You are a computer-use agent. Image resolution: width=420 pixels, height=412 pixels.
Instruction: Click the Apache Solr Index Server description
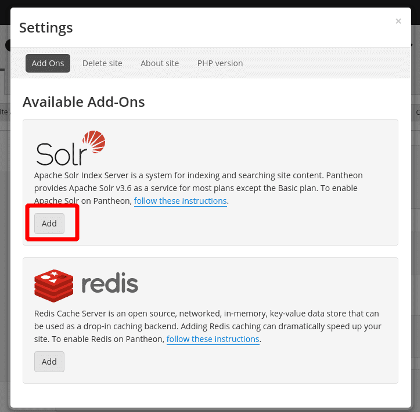[198, 188]
